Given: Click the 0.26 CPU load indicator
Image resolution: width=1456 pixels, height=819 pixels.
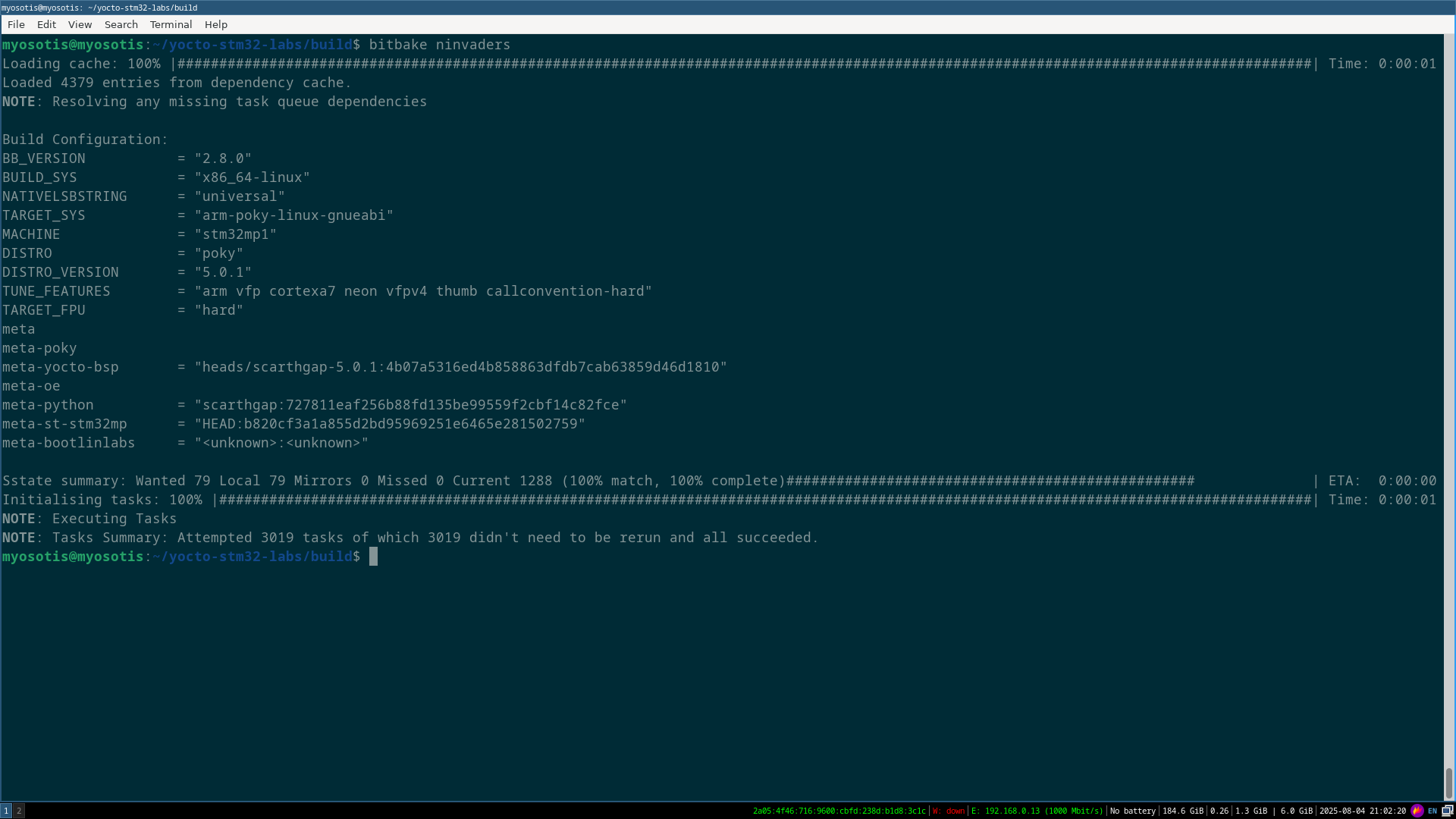Looking at the screenshot, I should coord(1219,811).
